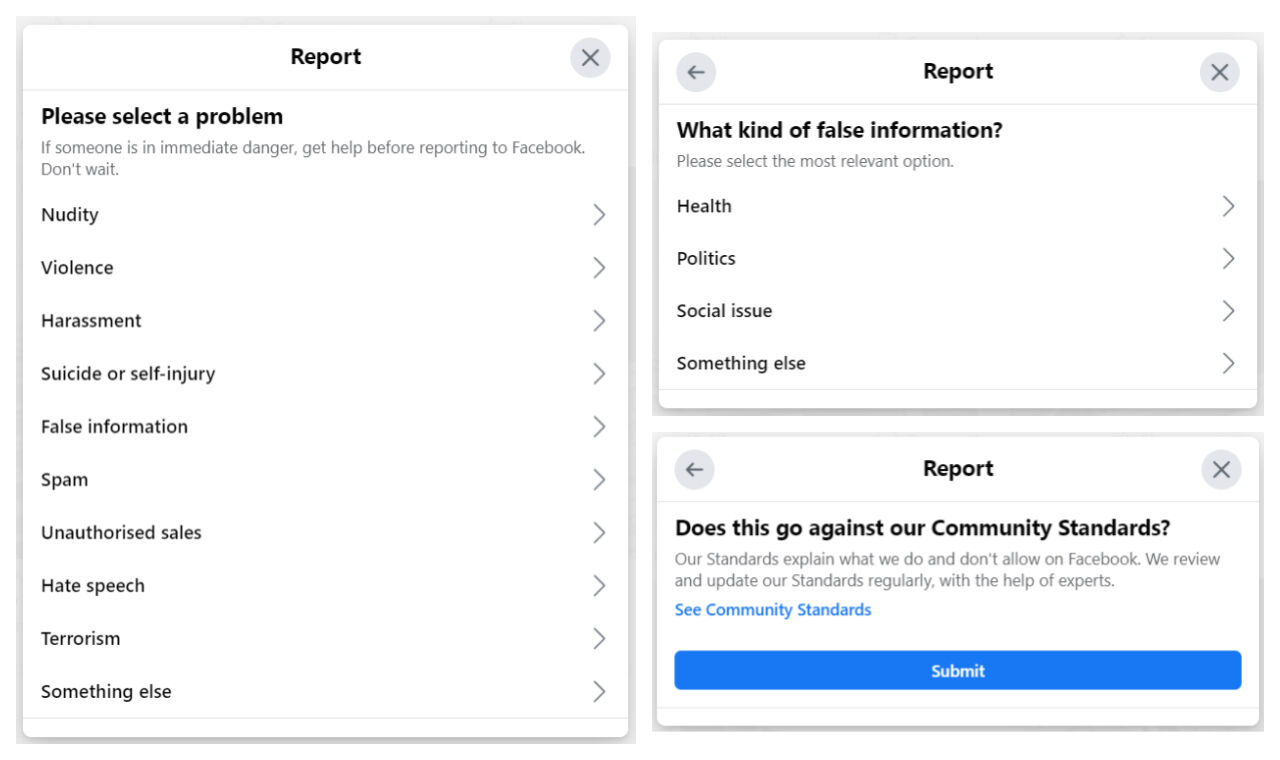Click 'Something else' under false information

click(741, 364)
